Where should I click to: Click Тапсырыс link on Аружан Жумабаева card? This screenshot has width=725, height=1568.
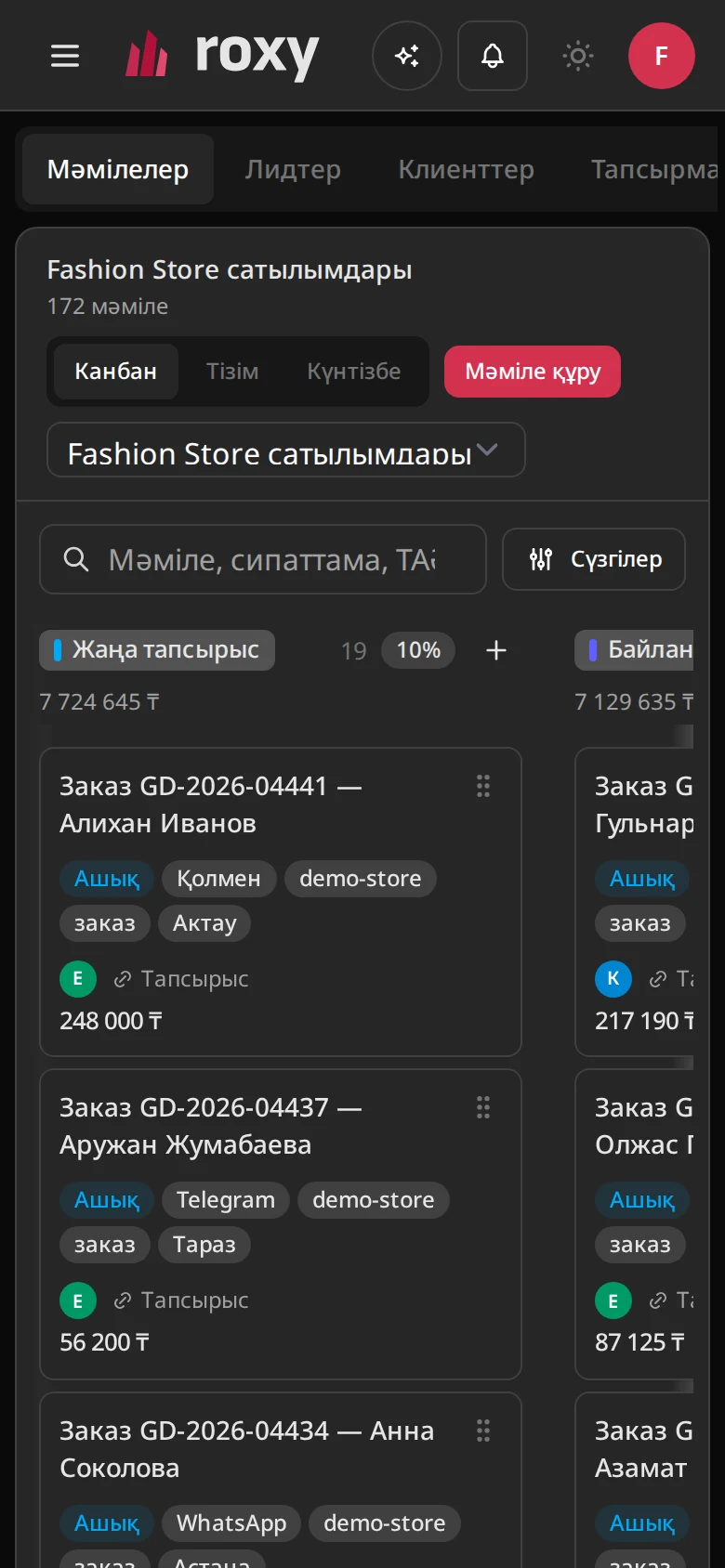point(182,1300)
